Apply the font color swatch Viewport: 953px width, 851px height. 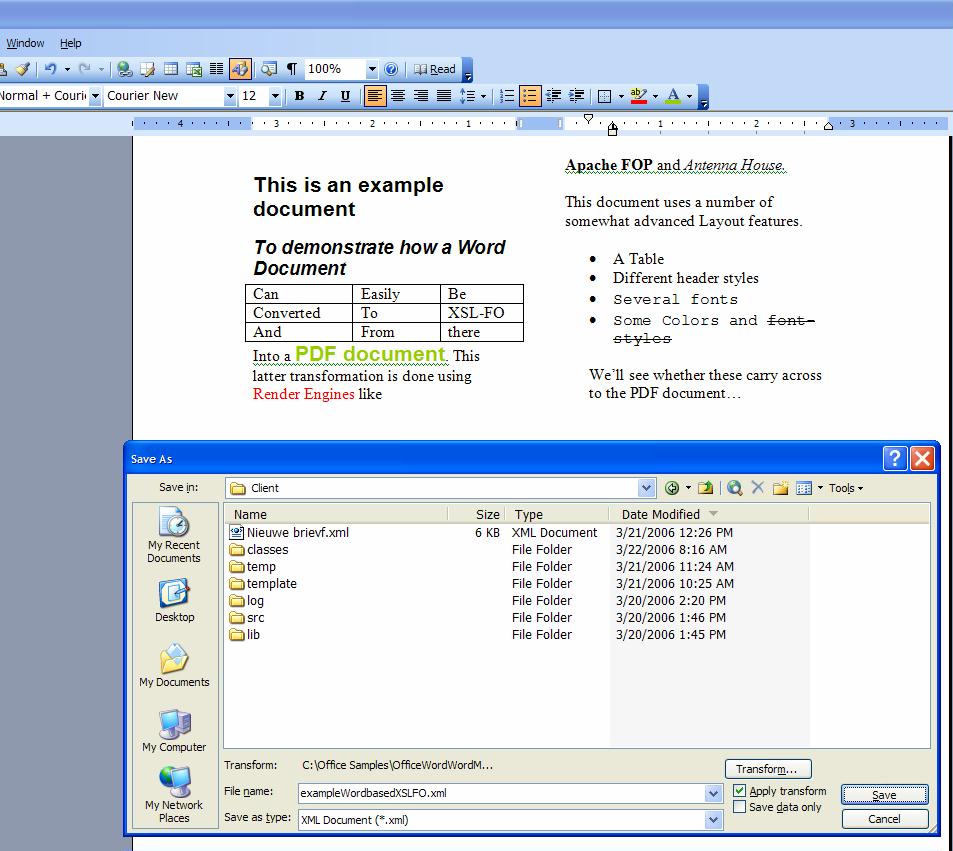[x=673, y=96]
